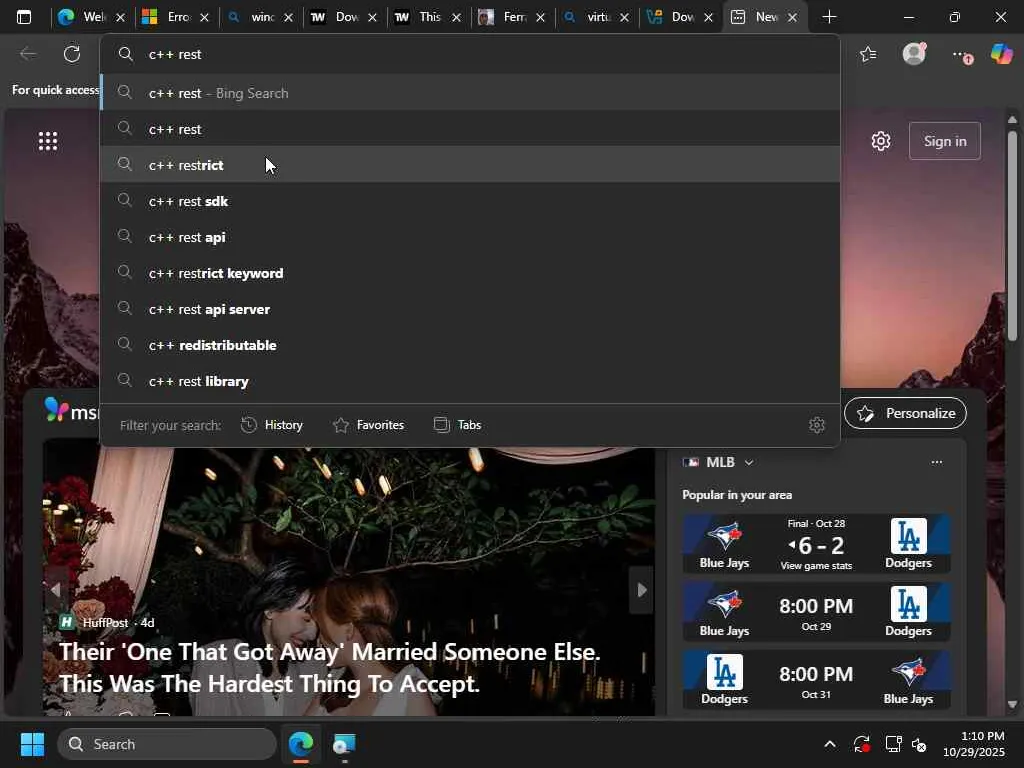The height and width of the screenshot is (768, 1024).
Task: Click the Sign in button
Action: click(x=944, y=141)
